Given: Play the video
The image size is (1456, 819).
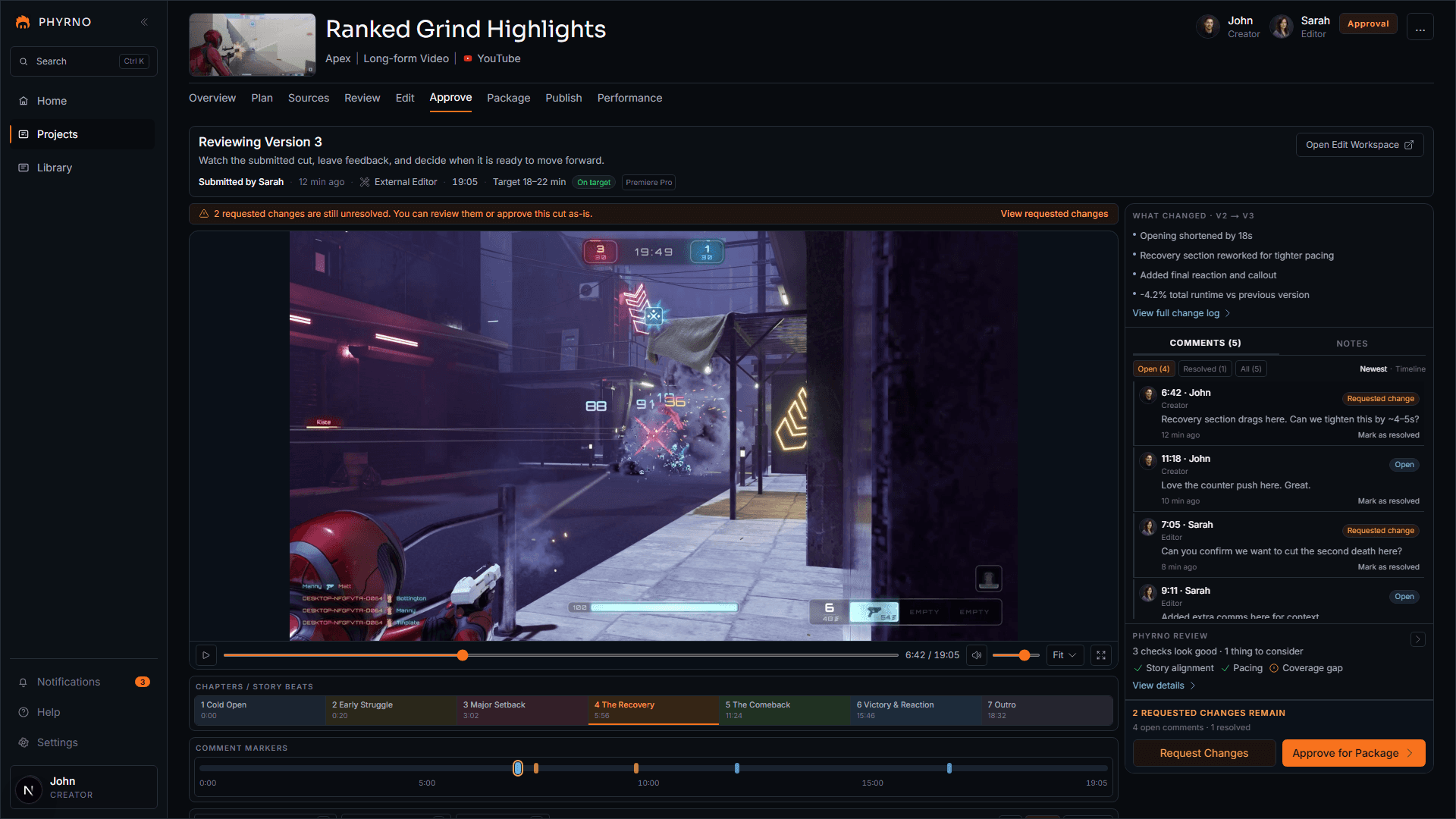Looking at the screenshot, I should coord(206,655).
